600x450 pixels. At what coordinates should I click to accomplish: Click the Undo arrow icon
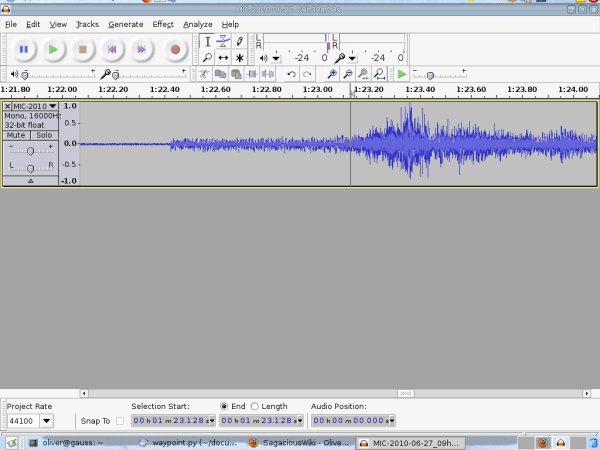(291, 74)
